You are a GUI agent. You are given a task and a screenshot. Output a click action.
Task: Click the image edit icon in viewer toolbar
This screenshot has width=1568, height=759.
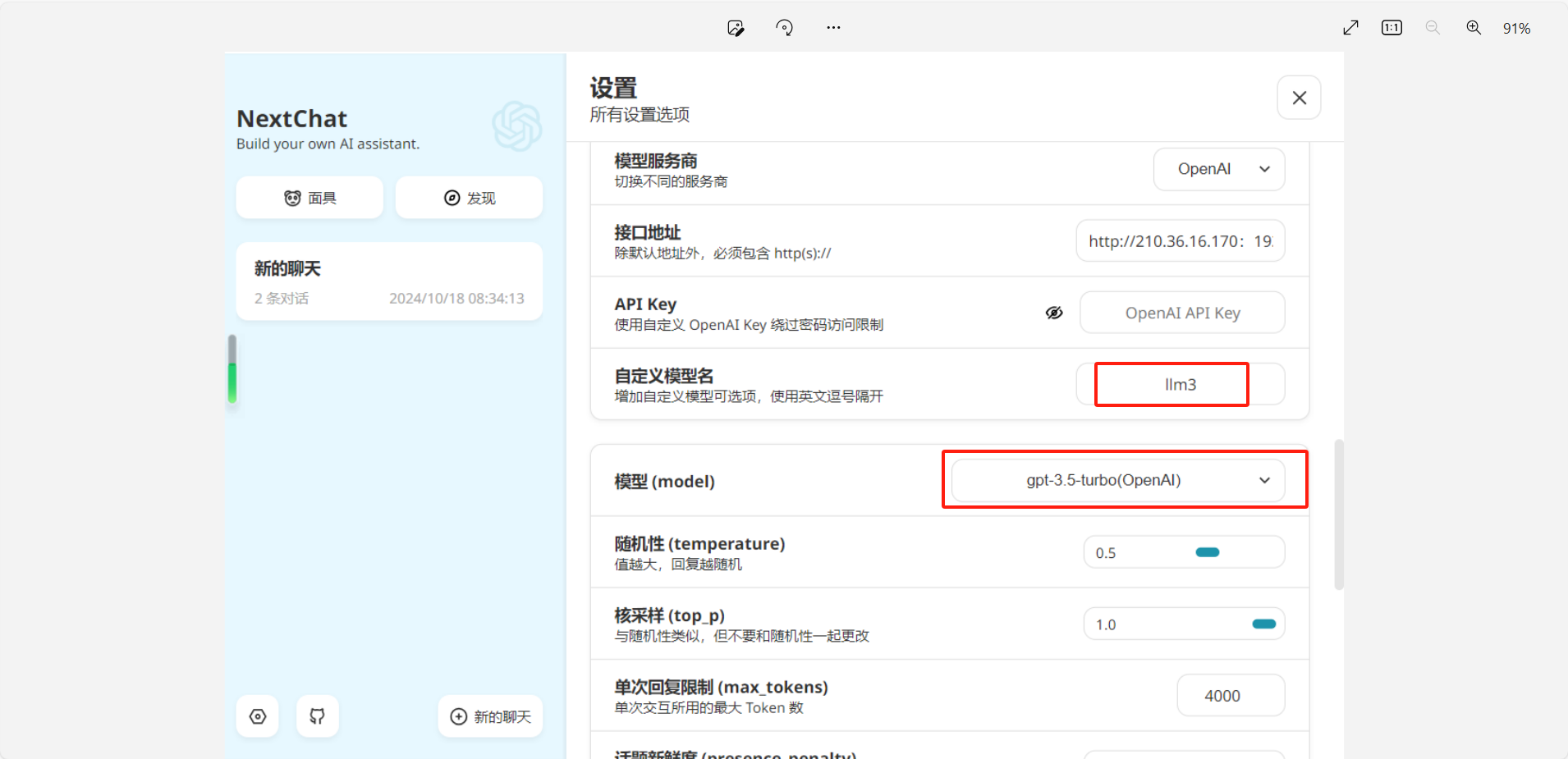tap(736, 28)
